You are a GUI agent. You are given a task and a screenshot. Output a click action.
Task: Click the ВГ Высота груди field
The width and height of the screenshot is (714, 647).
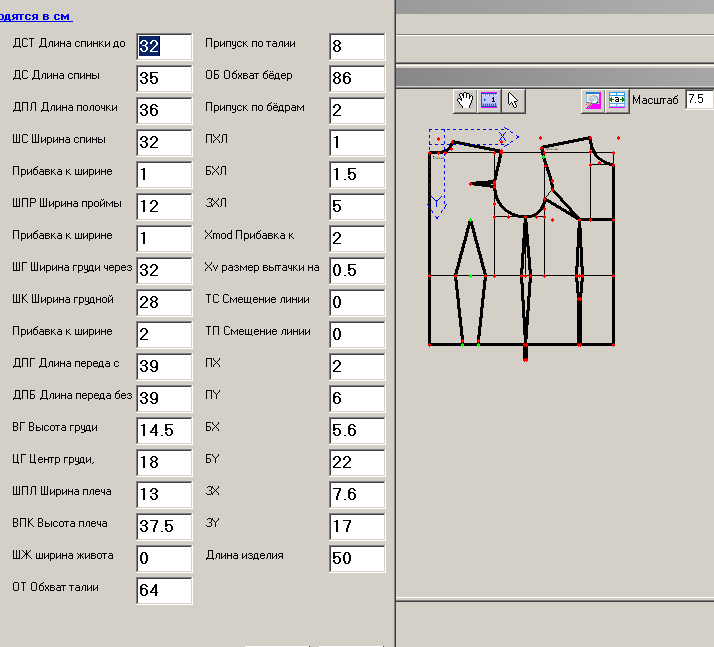(x=164, y=430)
